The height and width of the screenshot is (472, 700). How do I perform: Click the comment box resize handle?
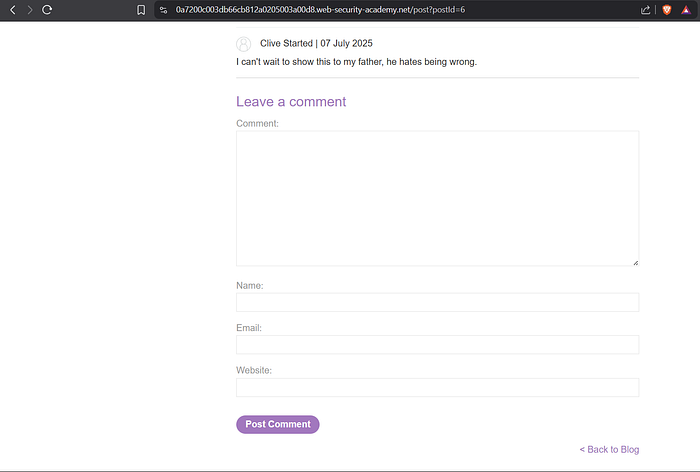635,263
